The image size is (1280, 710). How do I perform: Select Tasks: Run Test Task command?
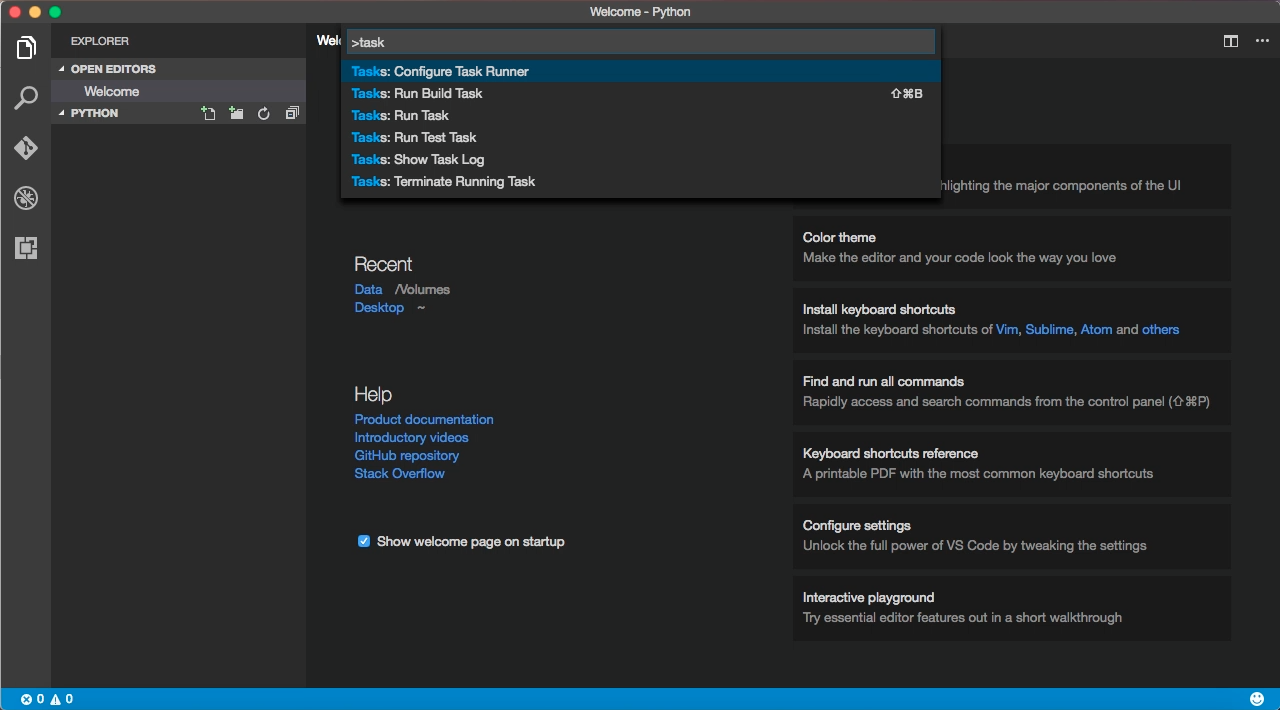pyautogui.click(x=641, y=137)
